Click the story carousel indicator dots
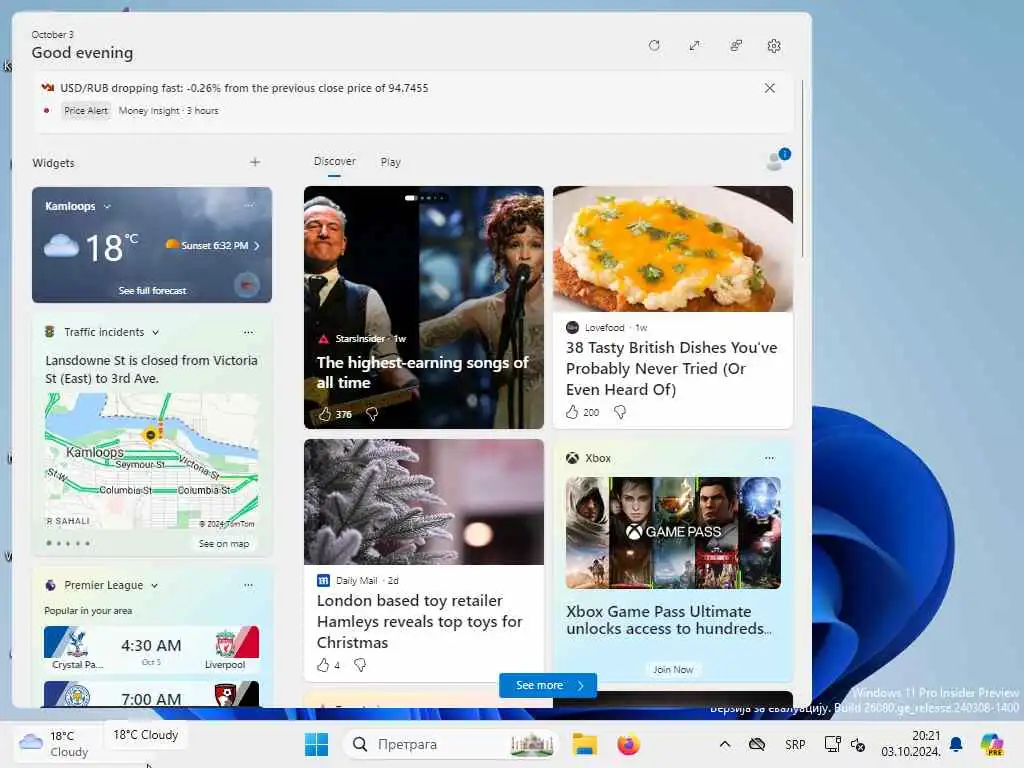The image size is (1024, 768). click(x=424, y=197)
